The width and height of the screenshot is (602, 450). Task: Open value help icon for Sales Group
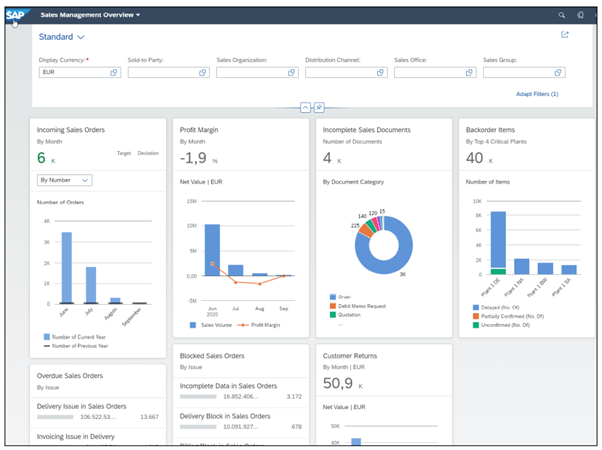tap(558, 73)
